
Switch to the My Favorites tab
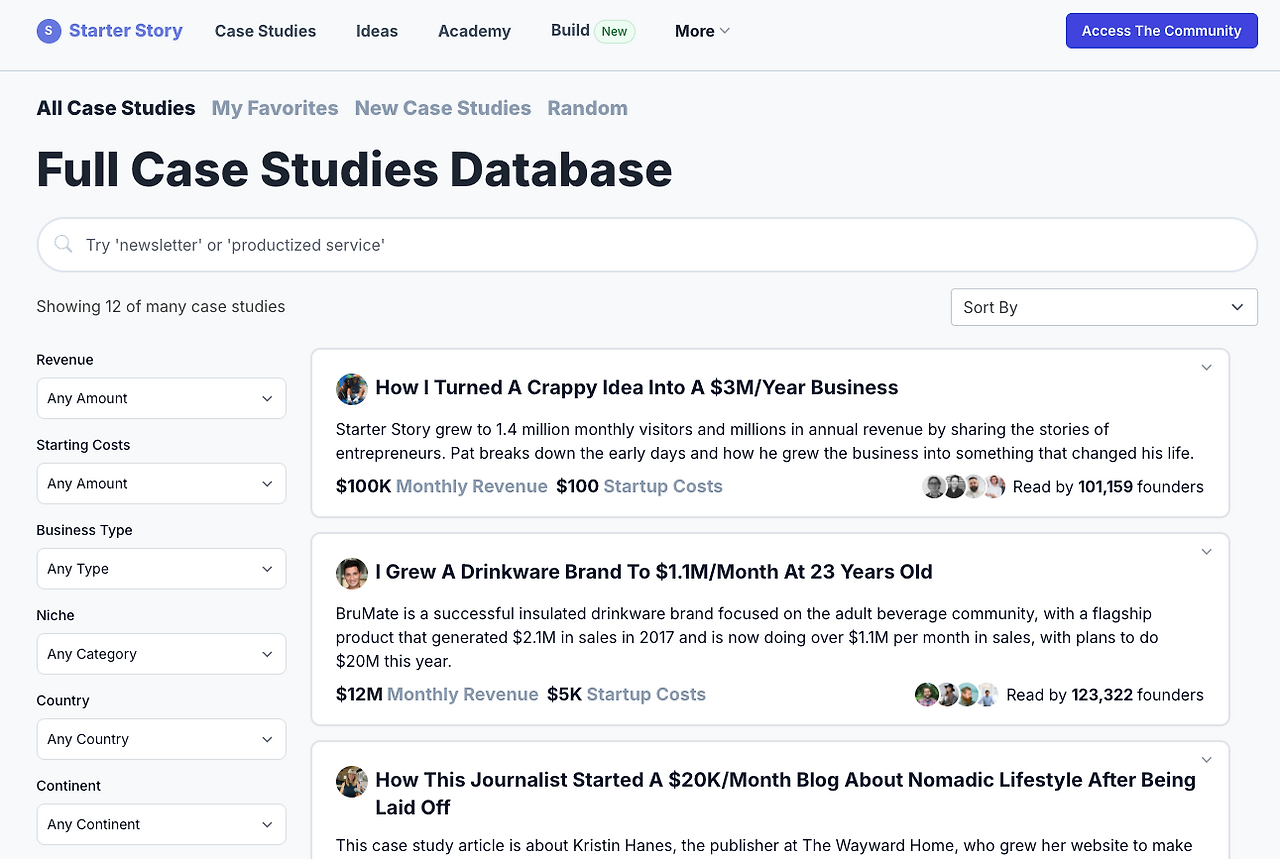coord(275,108)
